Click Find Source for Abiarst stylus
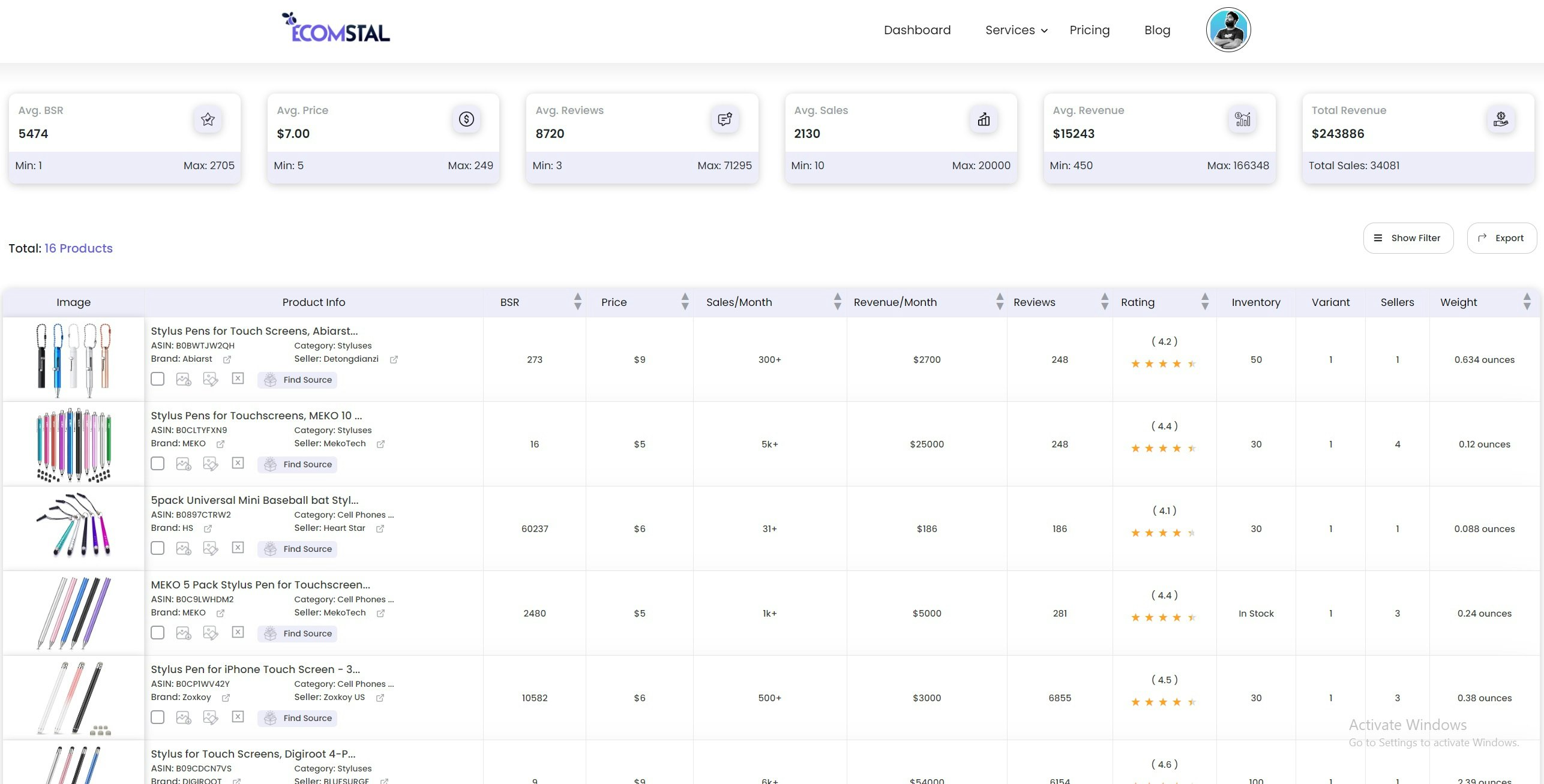The width and height of the screenshot is (1544, 784). click(x=297, y=380)
